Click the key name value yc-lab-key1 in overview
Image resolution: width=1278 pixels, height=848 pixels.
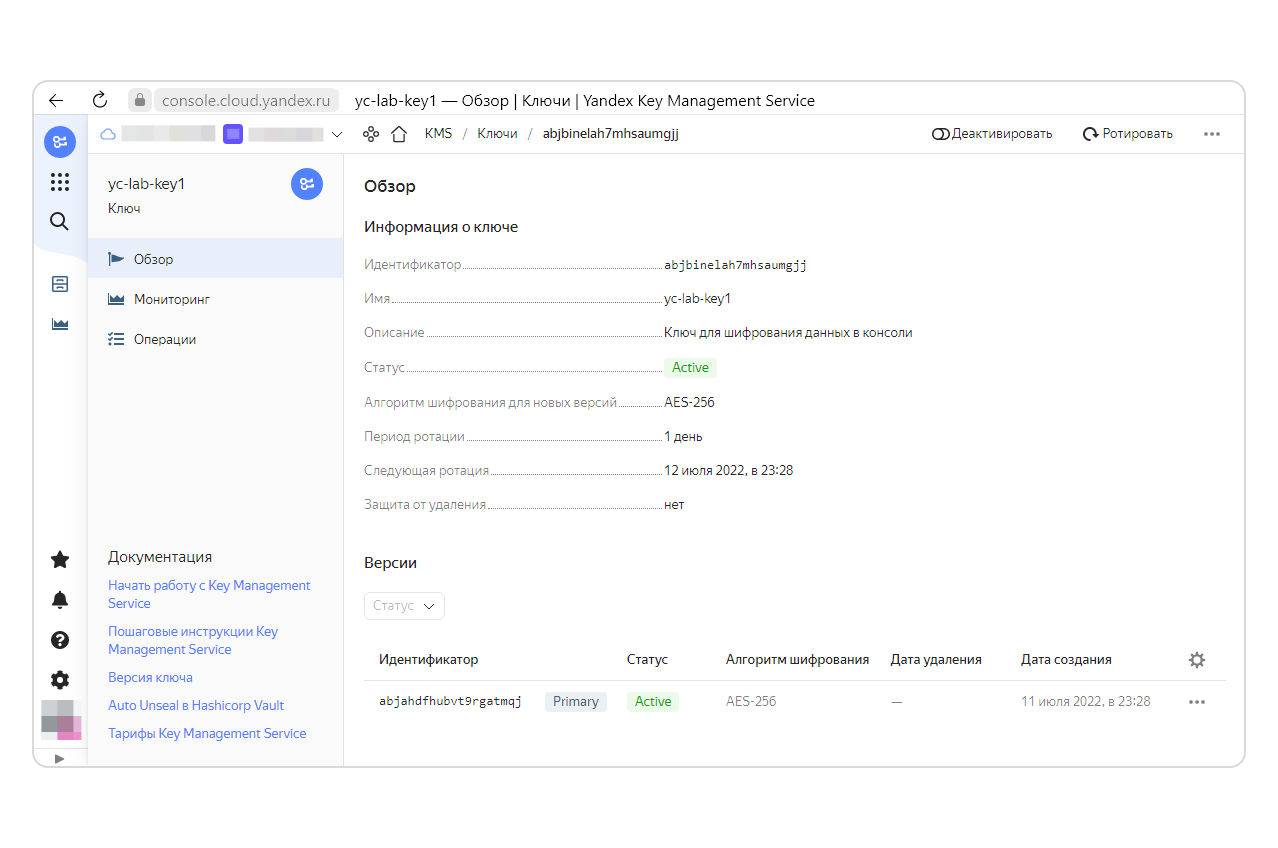tap(697, 299)
